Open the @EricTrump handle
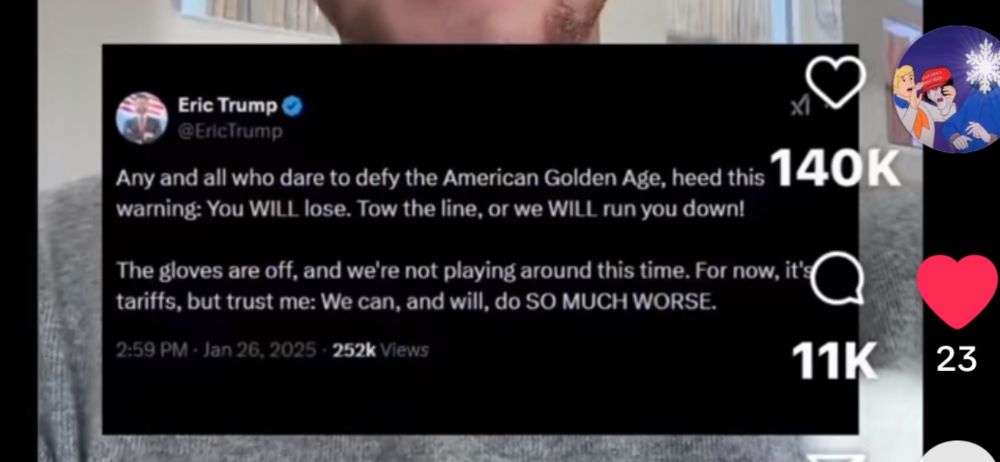1000x462 pixels. point(230,132)
